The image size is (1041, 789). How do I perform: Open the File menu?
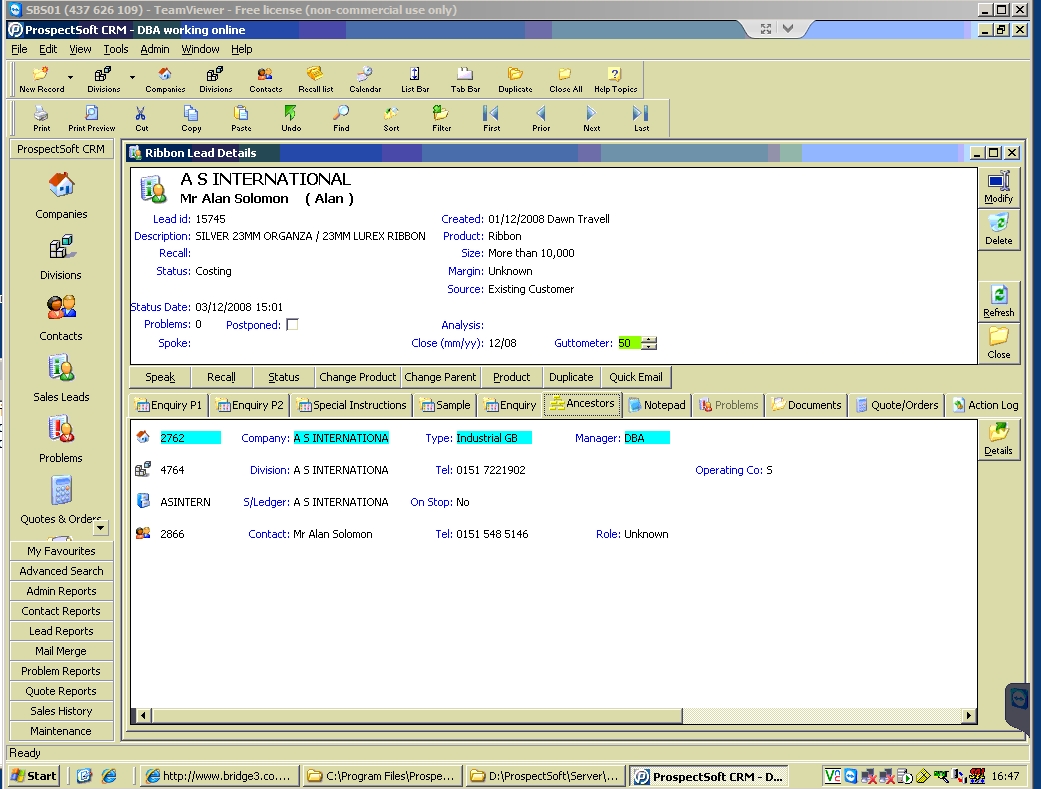(19, 49)
